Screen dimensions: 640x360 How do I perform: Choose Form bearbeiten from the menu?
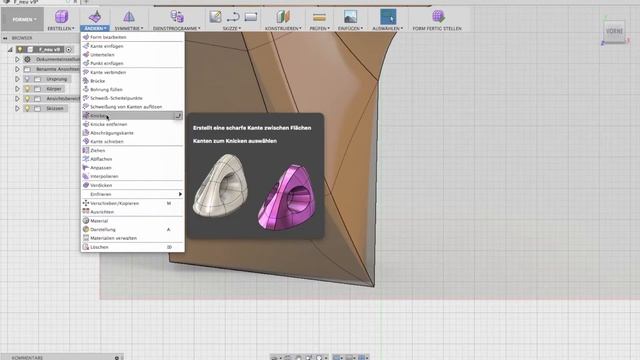pos(133,37)
